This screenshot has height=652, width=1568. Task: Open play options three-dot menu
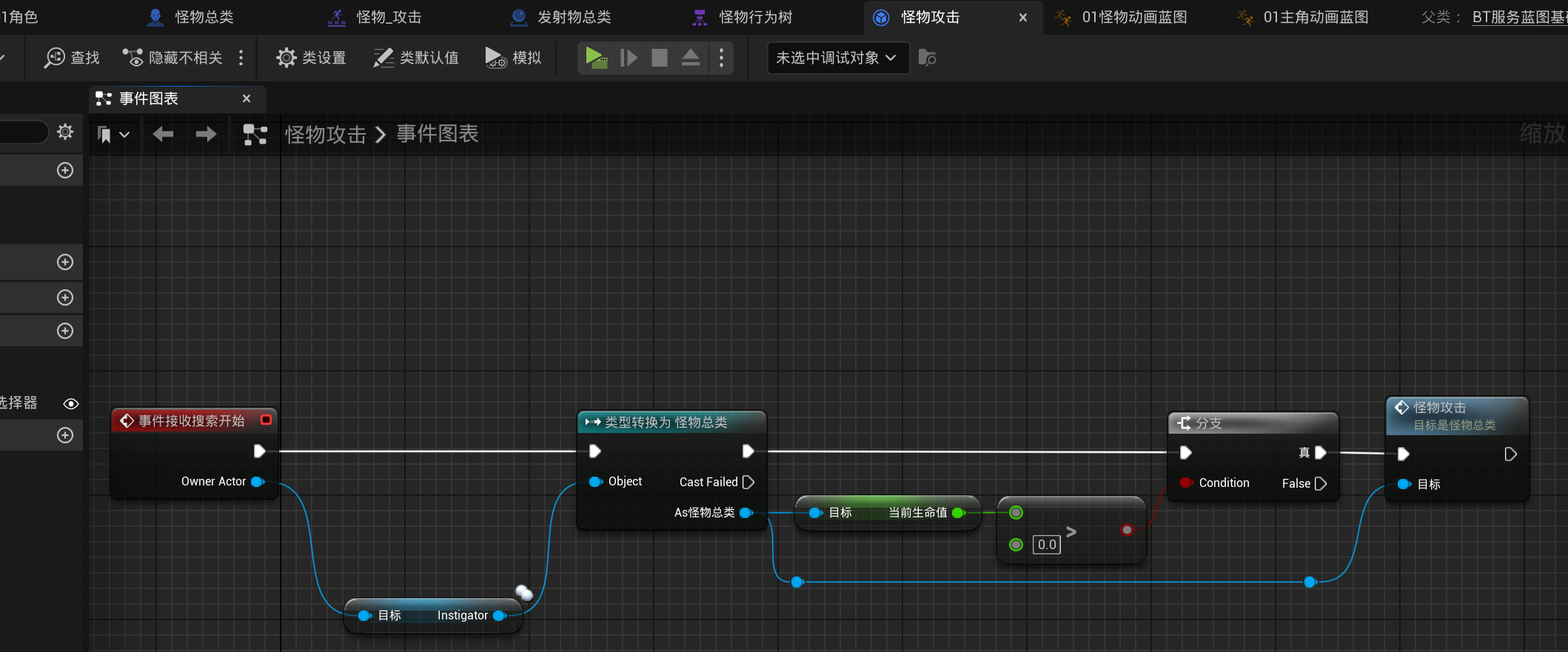(721, 58)
